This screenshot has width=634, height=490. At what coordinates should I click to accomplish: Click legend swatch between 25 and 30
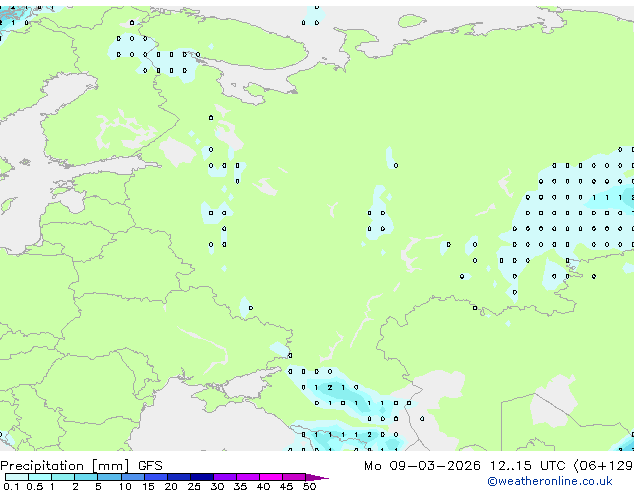click(202, 477)
